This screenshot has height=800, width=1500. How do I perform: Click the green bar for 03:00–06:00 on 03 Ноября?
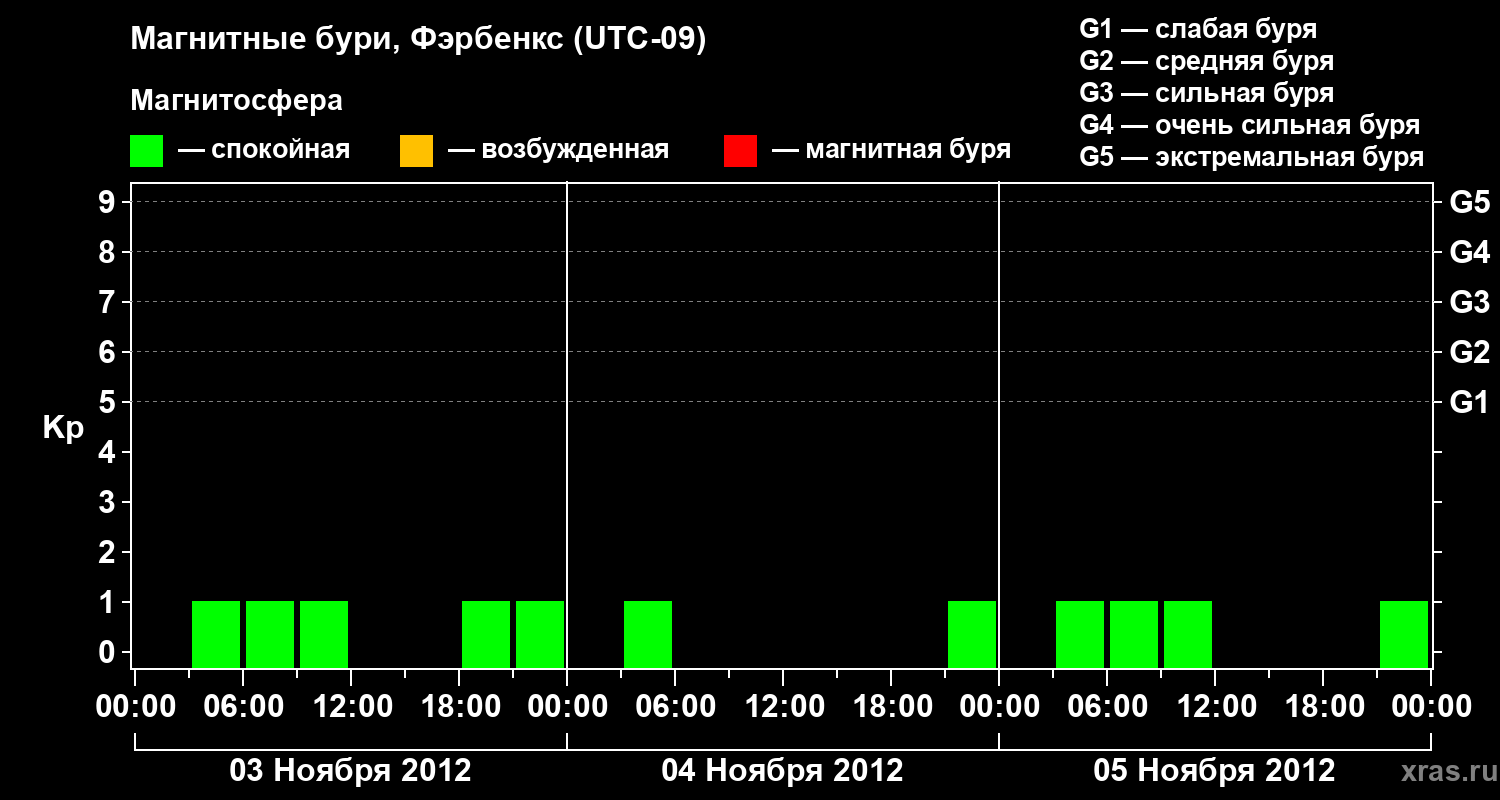point(216,634)
